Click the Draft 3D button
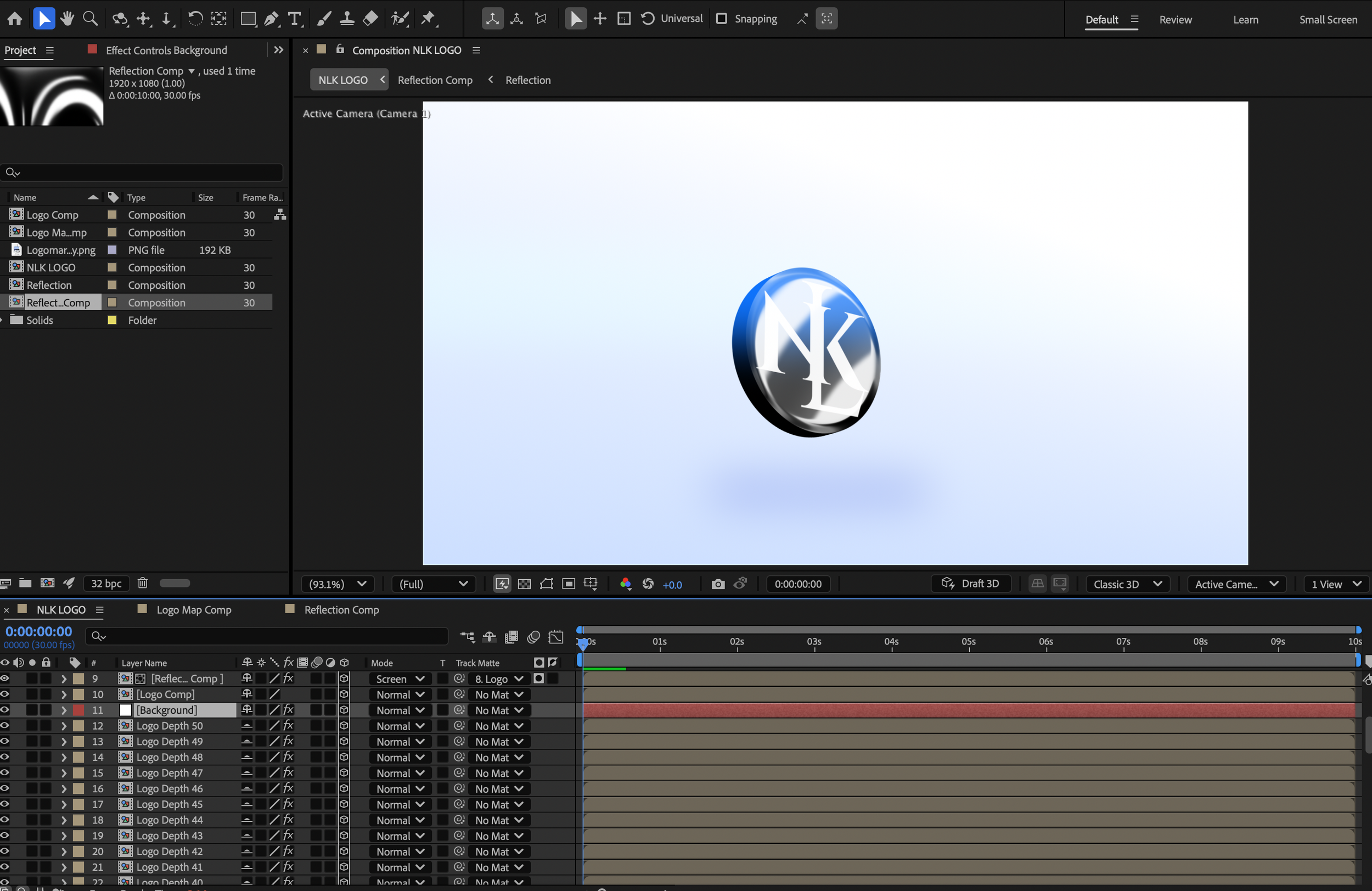The height and width of the screenshot is (891, 1372). 971,584
